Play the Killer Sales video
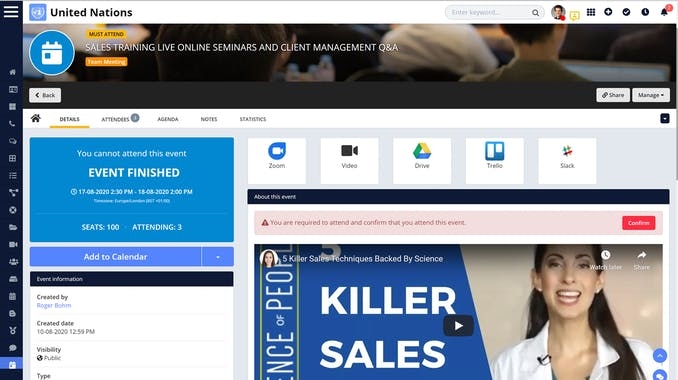 (458, 326)
